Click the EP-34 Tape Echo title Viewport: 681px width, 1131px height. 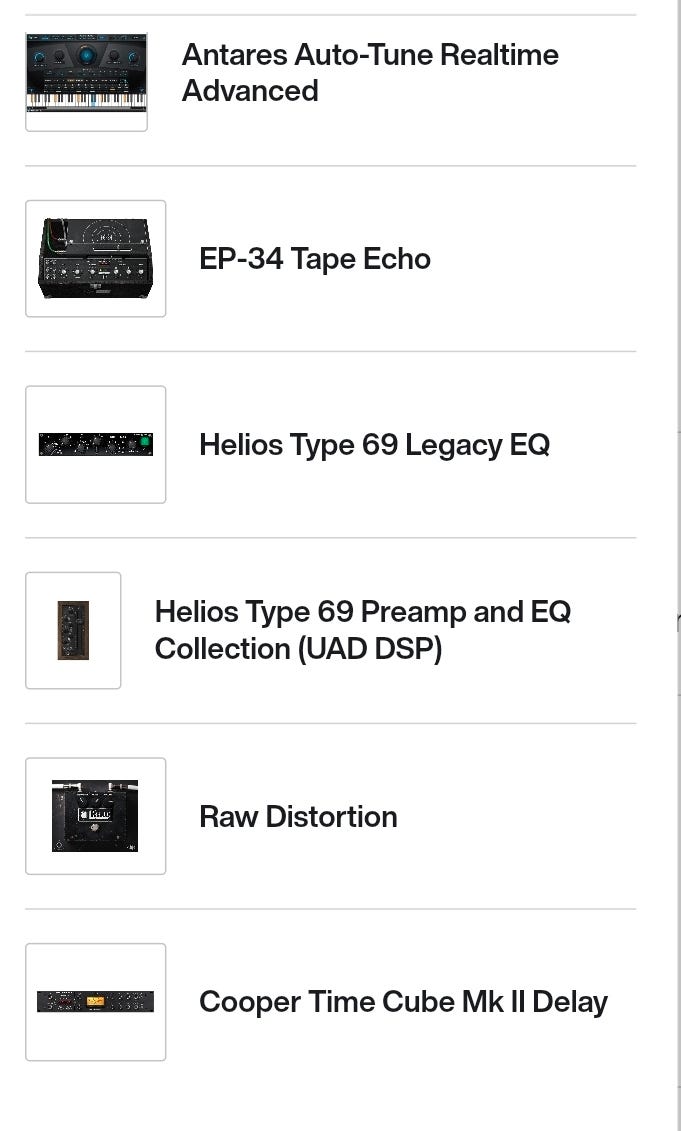tap(315, 259)
